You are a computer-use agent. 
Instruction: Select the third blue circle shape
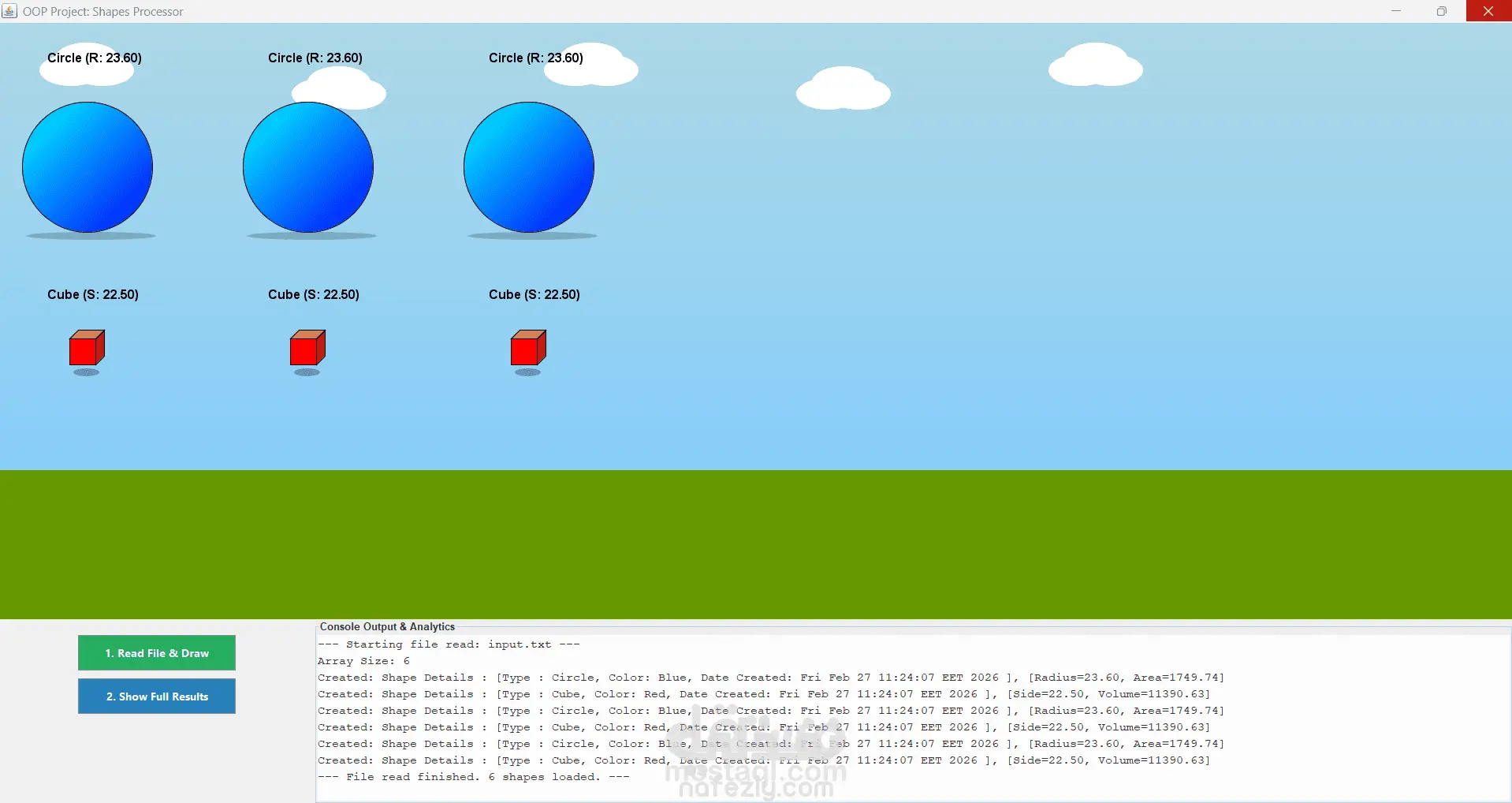[529, 167]
